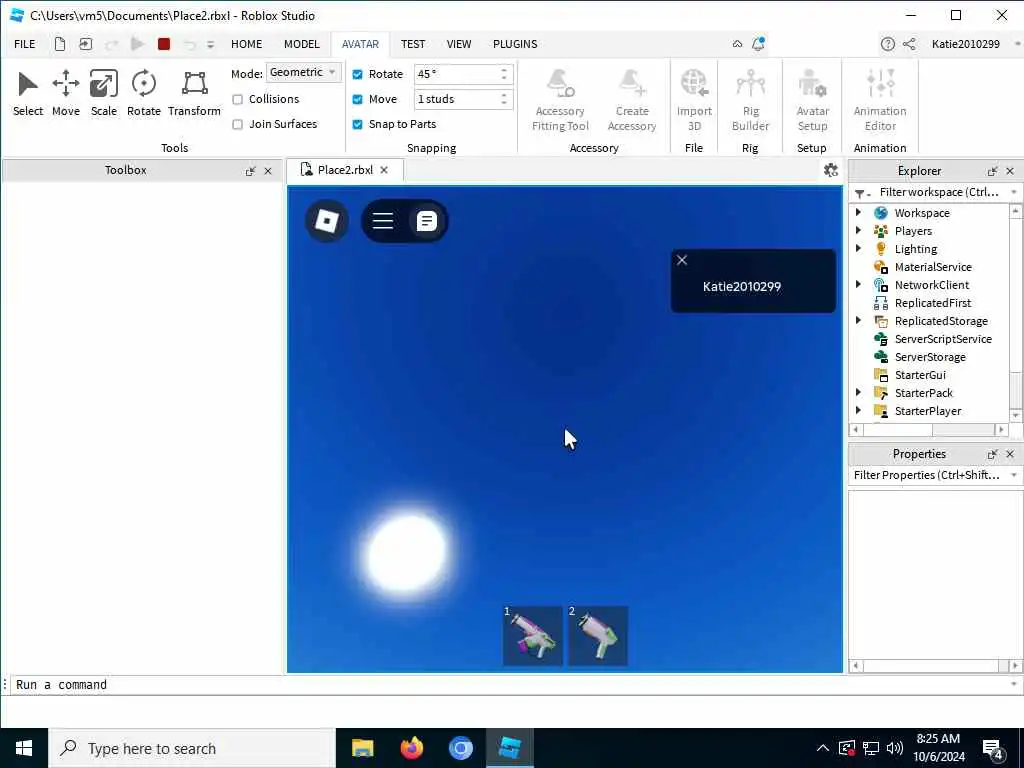Close the Place2.rbxl tab

(384, 170)
